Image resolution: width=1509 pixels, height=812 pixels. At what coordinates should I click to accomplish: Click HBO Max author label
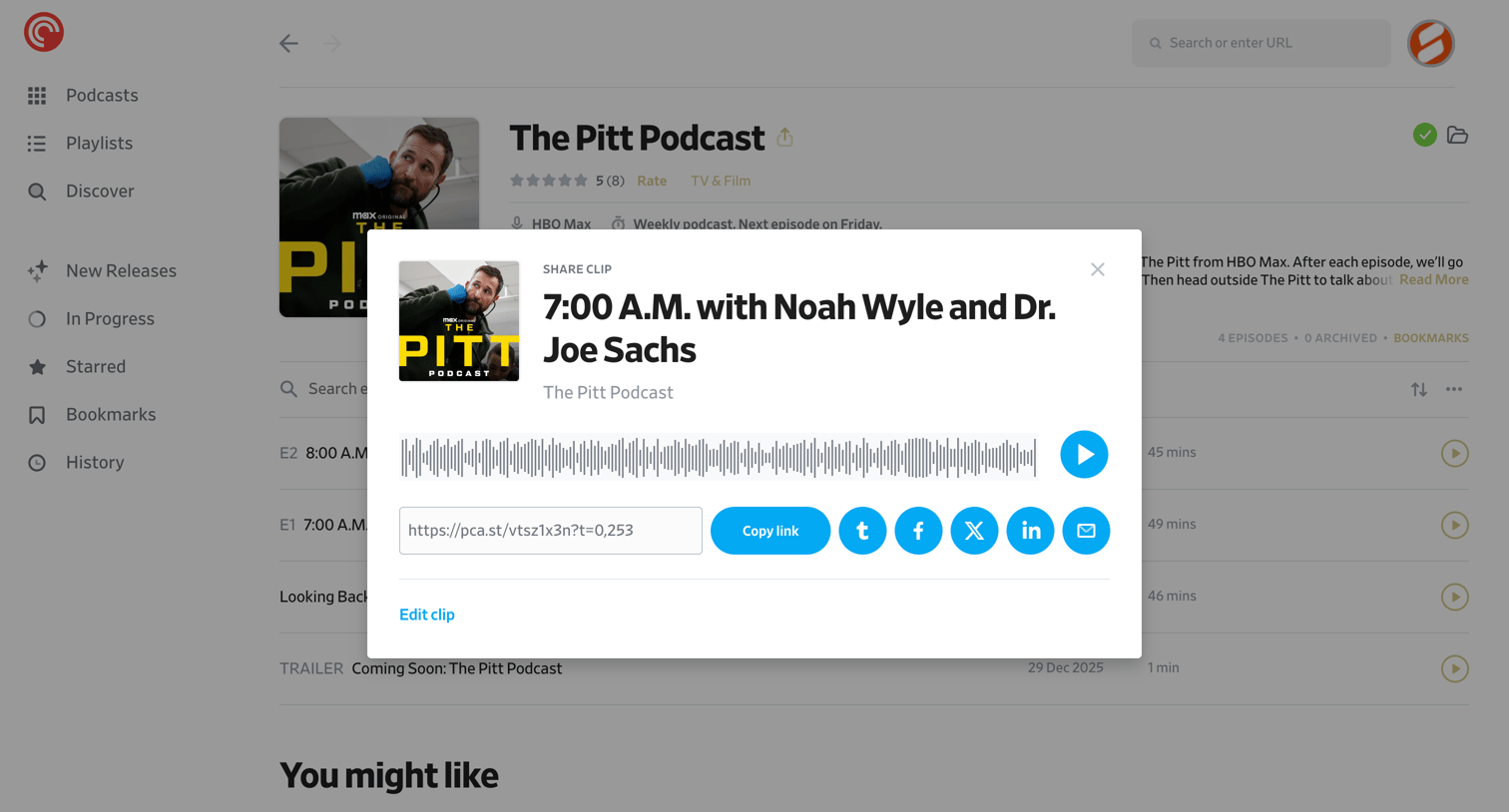tap(561, 223)
